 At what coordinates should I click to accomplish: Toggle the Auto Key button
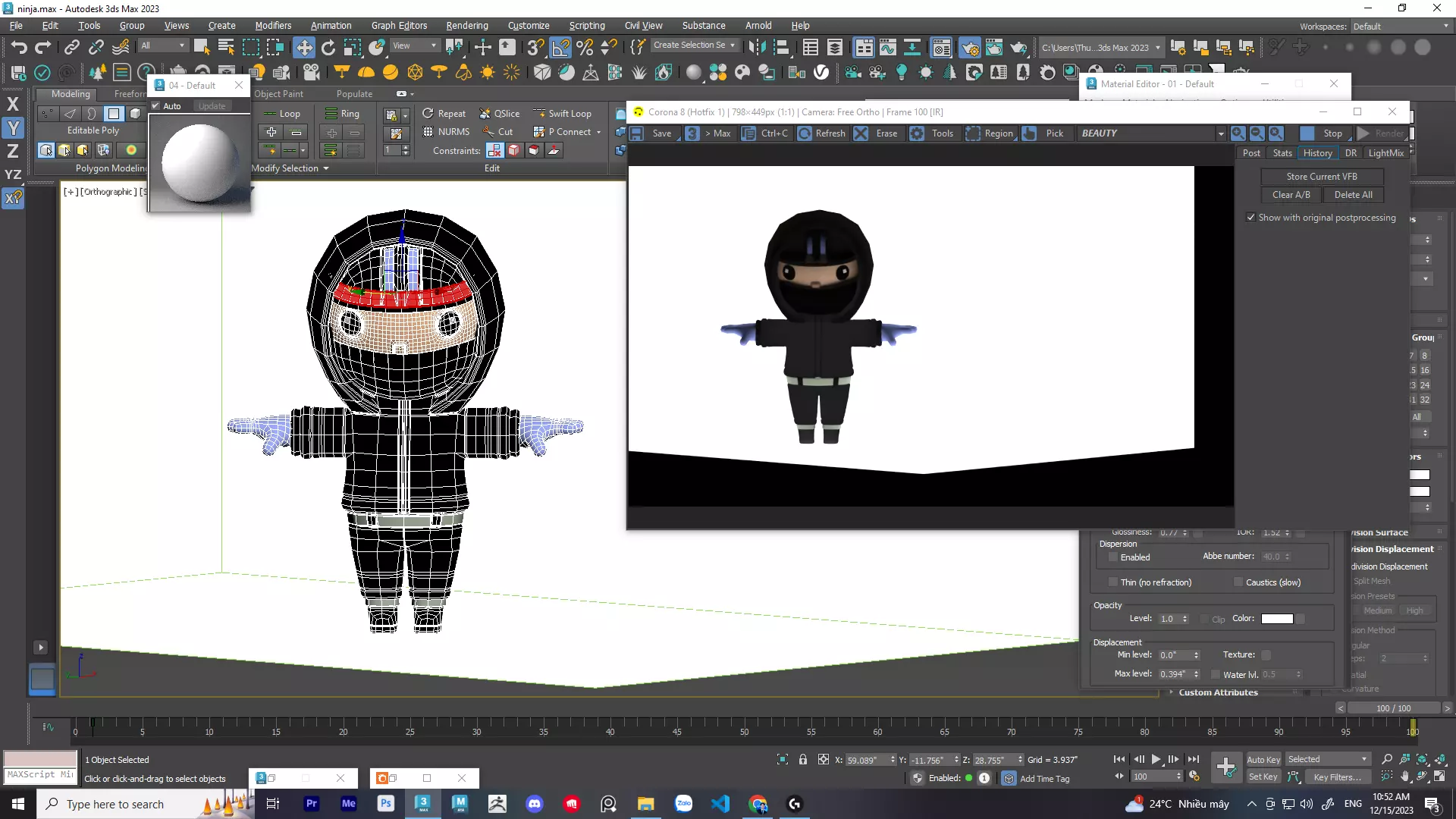(x=1263, y=760)
